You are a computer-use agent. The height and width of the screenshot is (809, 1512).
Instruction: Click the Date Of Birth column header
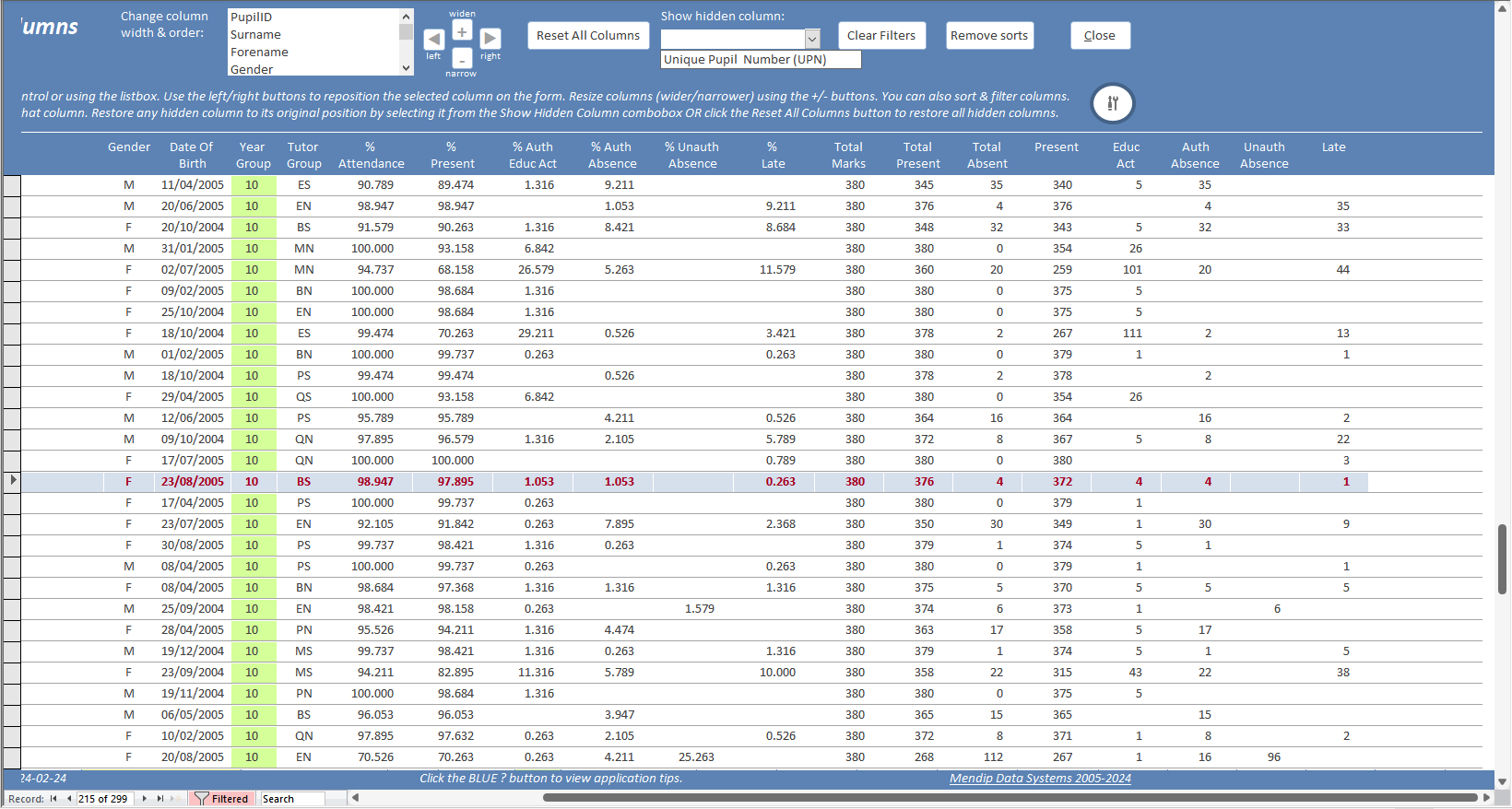(x=192, y=155)
